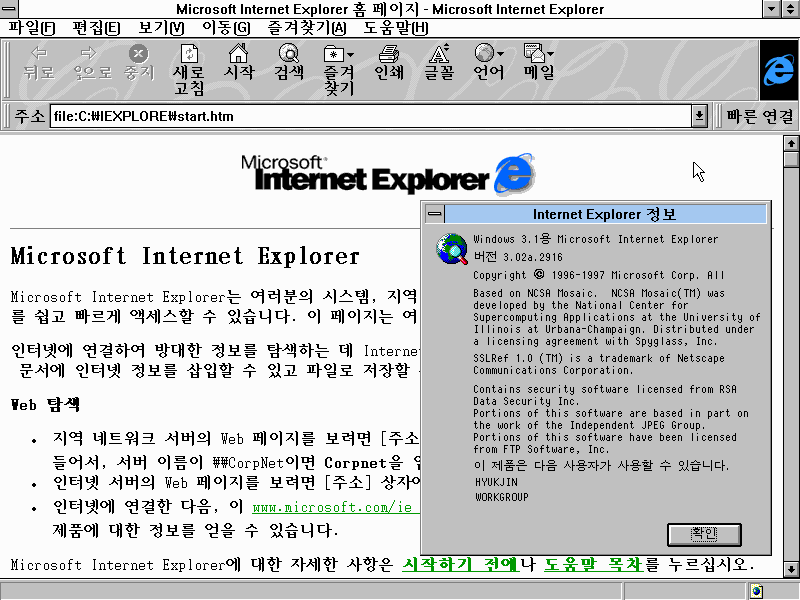Refresh page with 새로 고침 icon
The width and height of the screenshot is (800, 600).
pyautogui.click(x=189, y=54)
